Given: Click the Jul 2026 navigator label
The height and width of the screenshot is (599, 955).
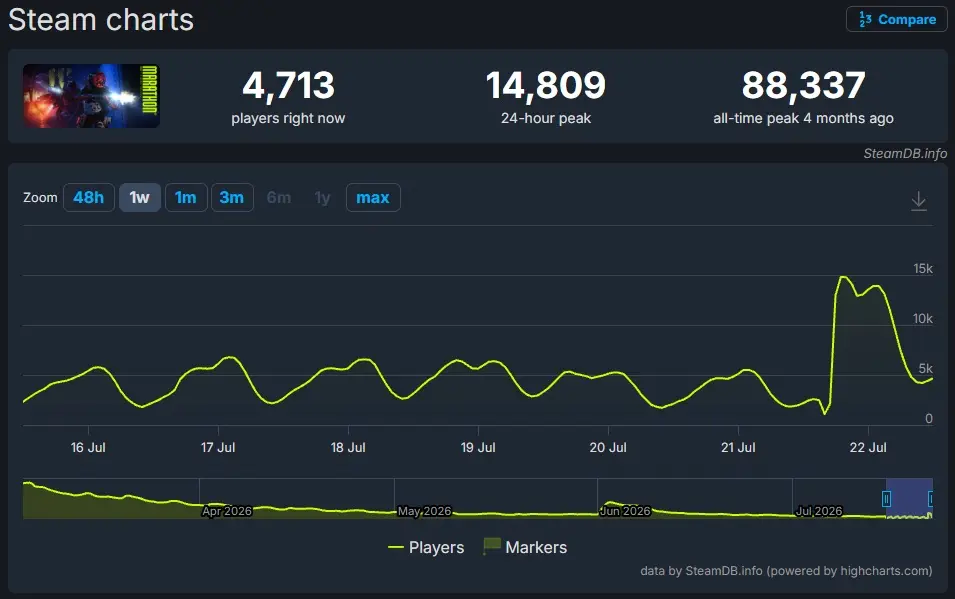Looking at the screenshot, I should (x=819, y=511).
